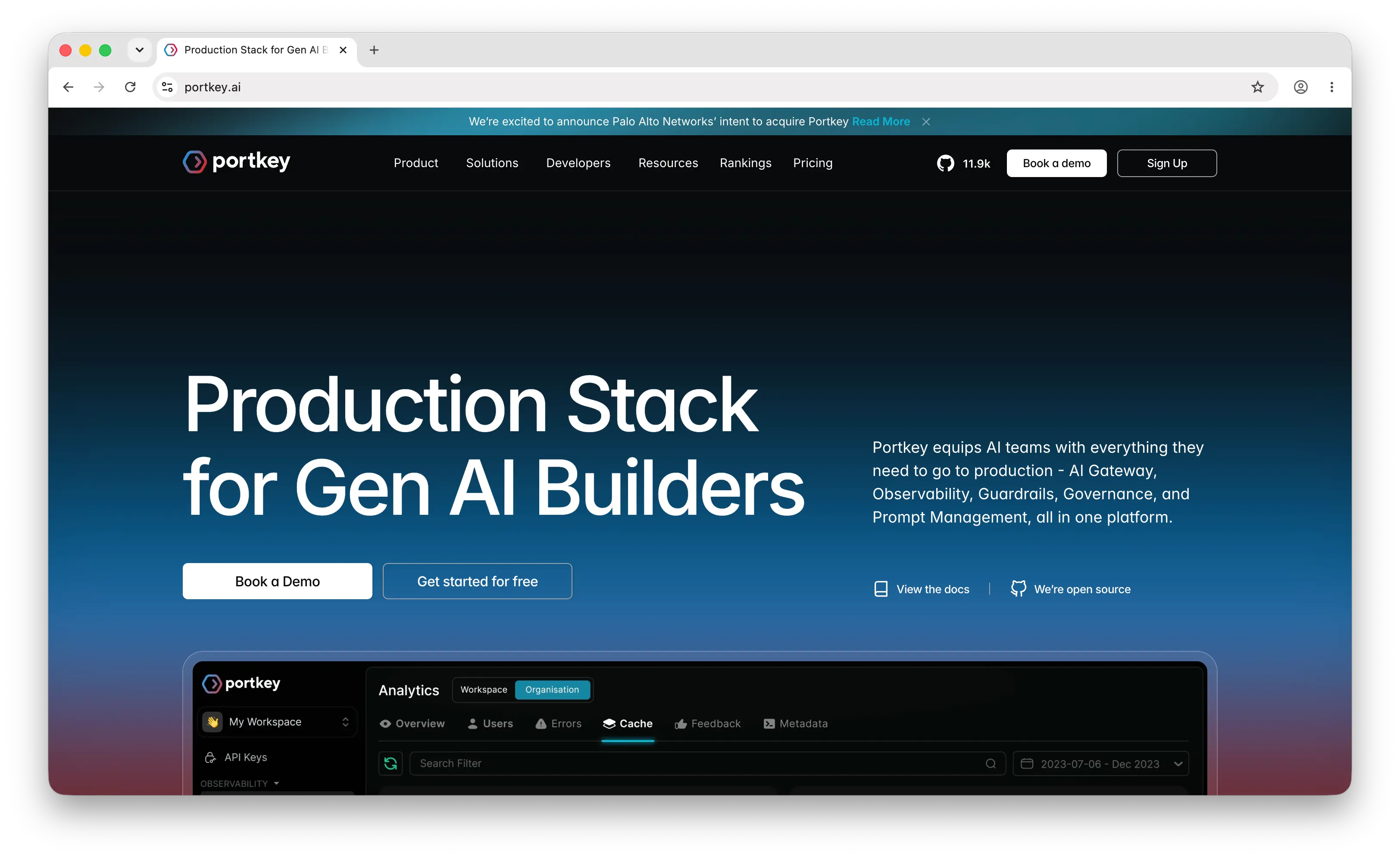Click the 11.9k GitHub star count
1400x859 pixels.
[x=976, y=164]
